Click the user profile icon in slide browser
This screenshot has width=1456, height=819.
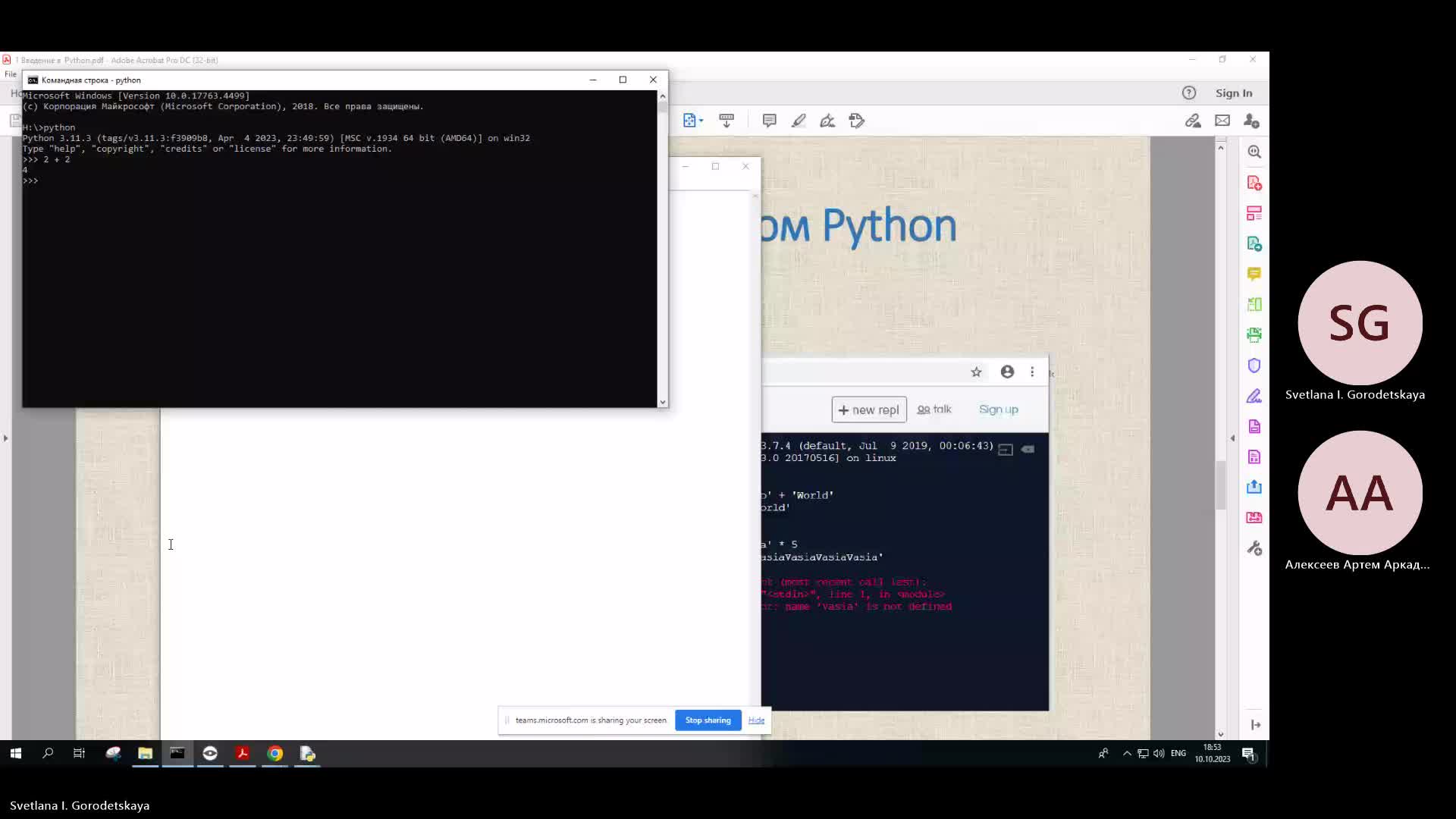[1007, 372]
